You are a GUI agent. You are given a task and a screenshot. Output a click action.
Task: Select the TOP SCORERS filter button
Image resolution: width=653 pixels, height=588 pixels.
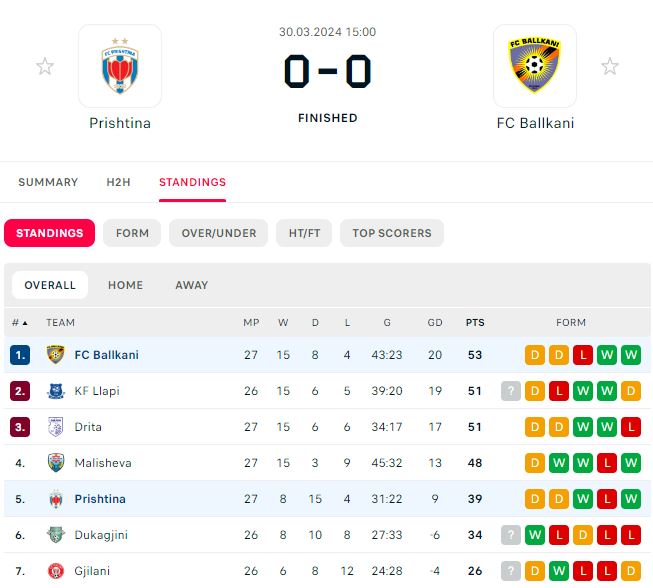point(392,233)
